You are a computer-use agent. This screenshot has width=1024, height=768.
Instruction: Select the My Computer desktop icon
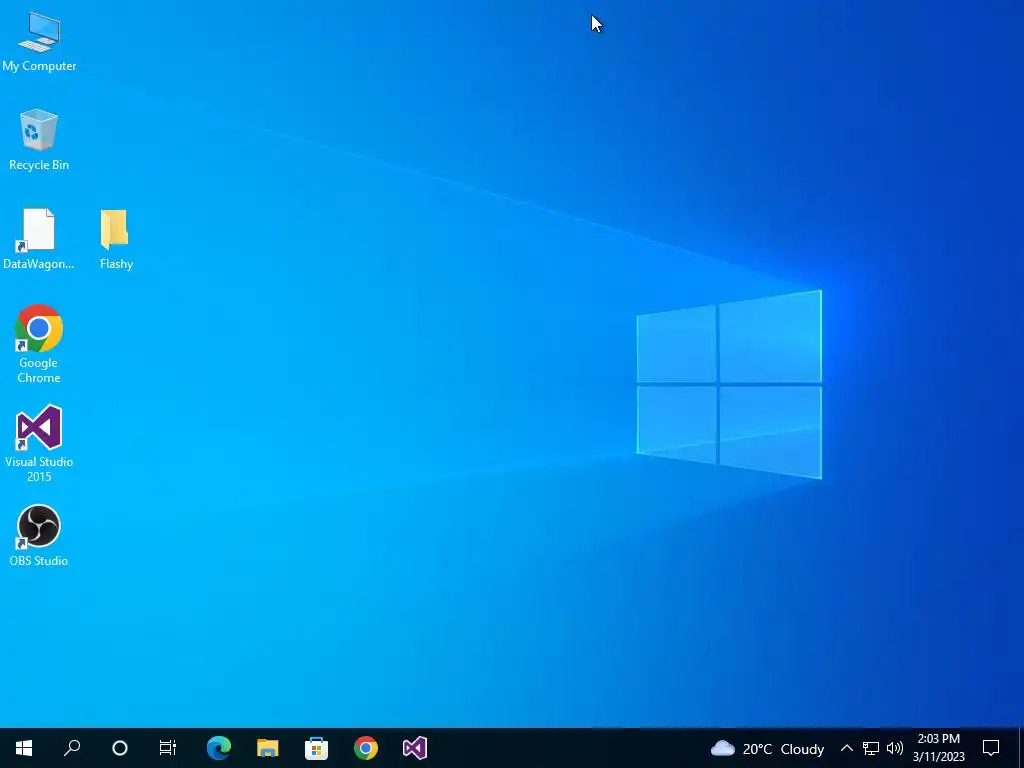[39, 40]
